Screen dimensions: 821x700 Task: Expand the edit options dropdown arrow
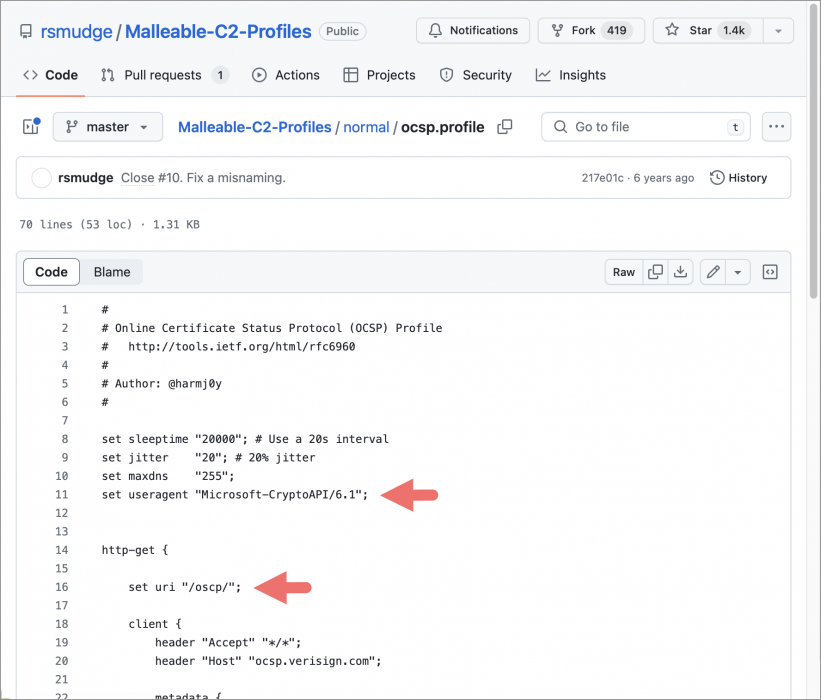(x=738, y=272)
